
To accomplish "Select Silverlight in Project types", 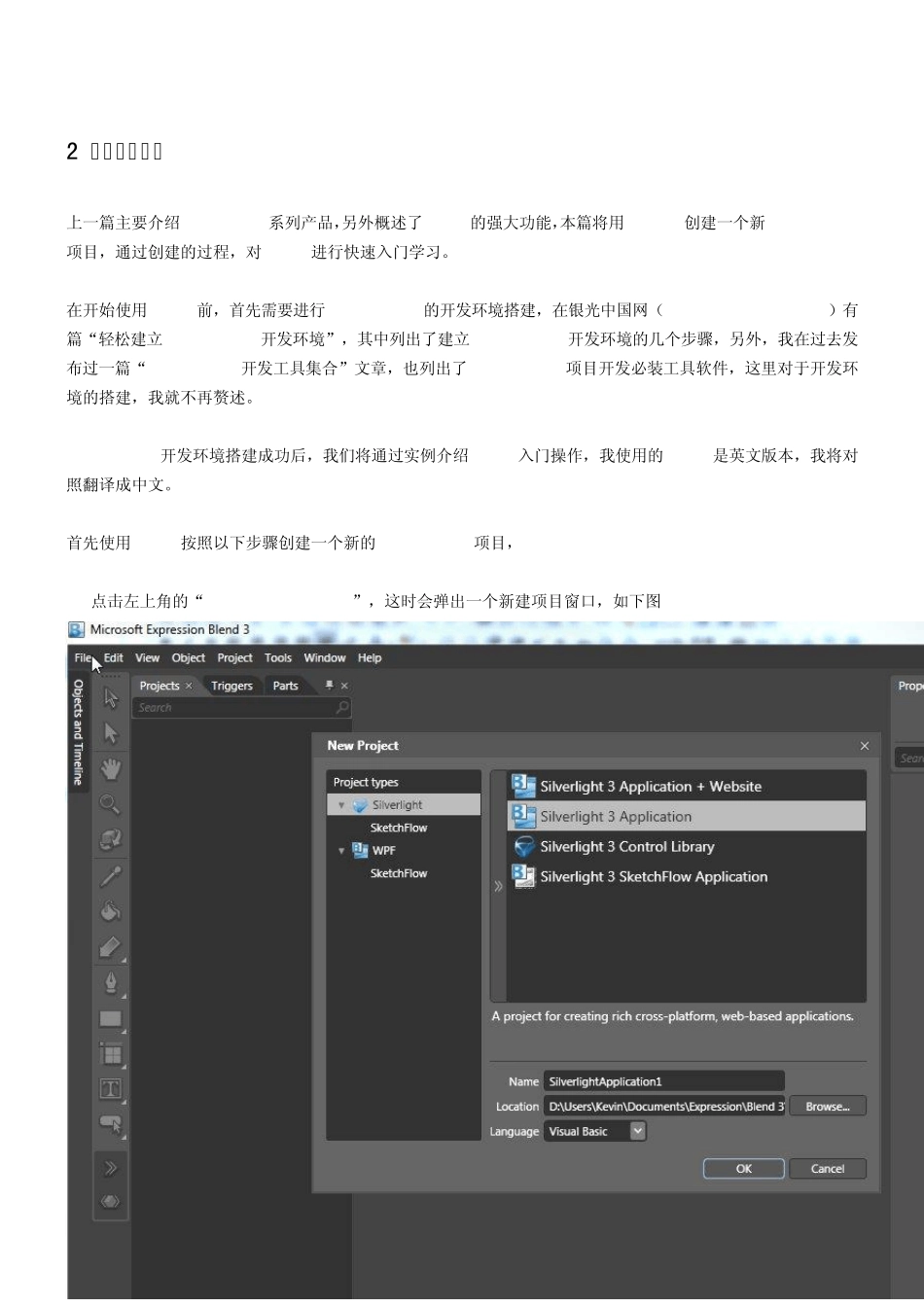I will point(404,805).
